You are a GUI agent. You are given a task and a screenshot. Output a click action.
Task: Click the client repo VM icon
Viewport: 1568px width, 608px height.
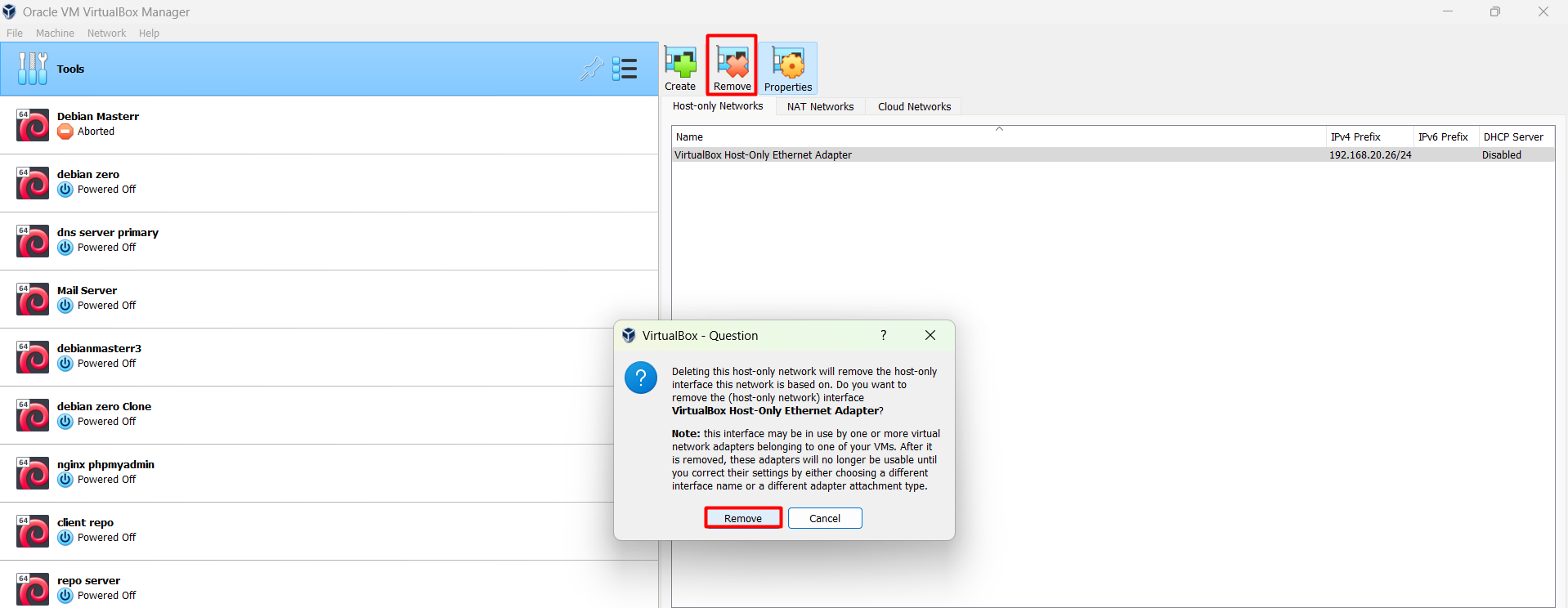pos(33,531)
